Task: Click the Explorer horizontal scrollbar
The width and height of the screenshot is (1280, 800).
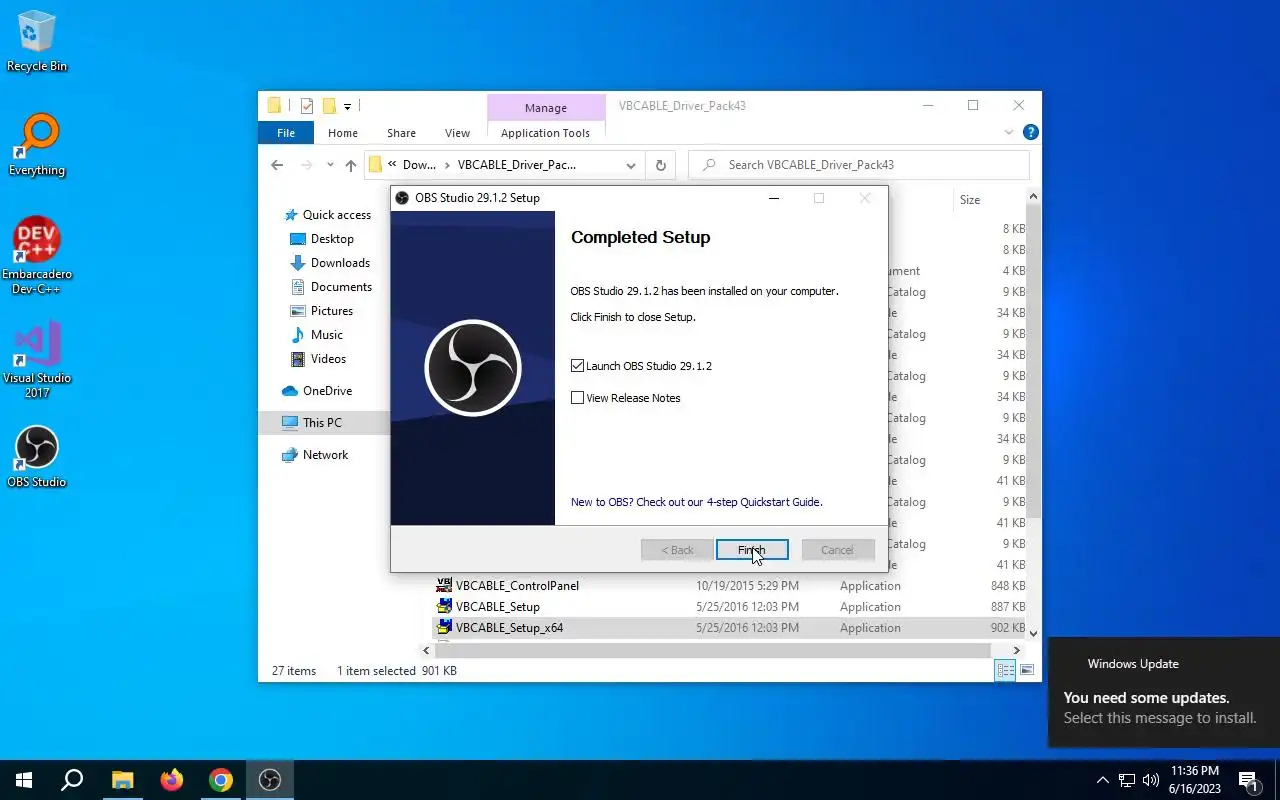Action: click(714, 650)
